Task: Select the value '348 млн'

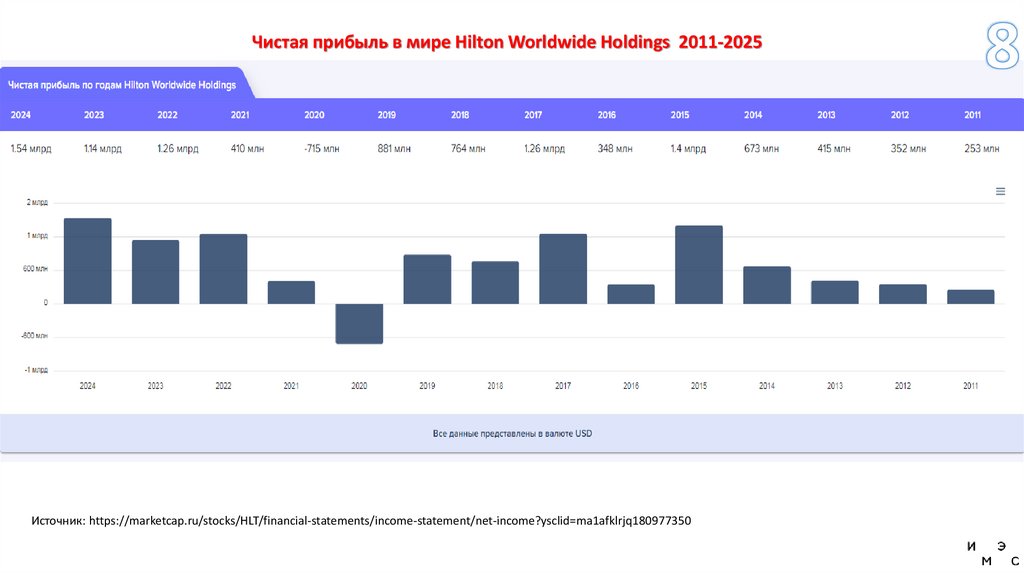Action: [615, 149]
